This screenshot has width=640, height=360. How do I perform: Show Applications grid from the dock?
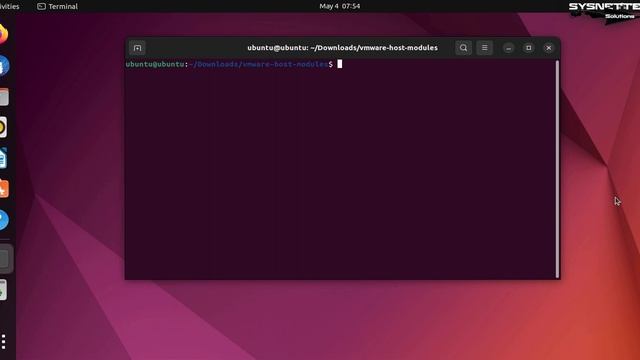tap(3, 341)
